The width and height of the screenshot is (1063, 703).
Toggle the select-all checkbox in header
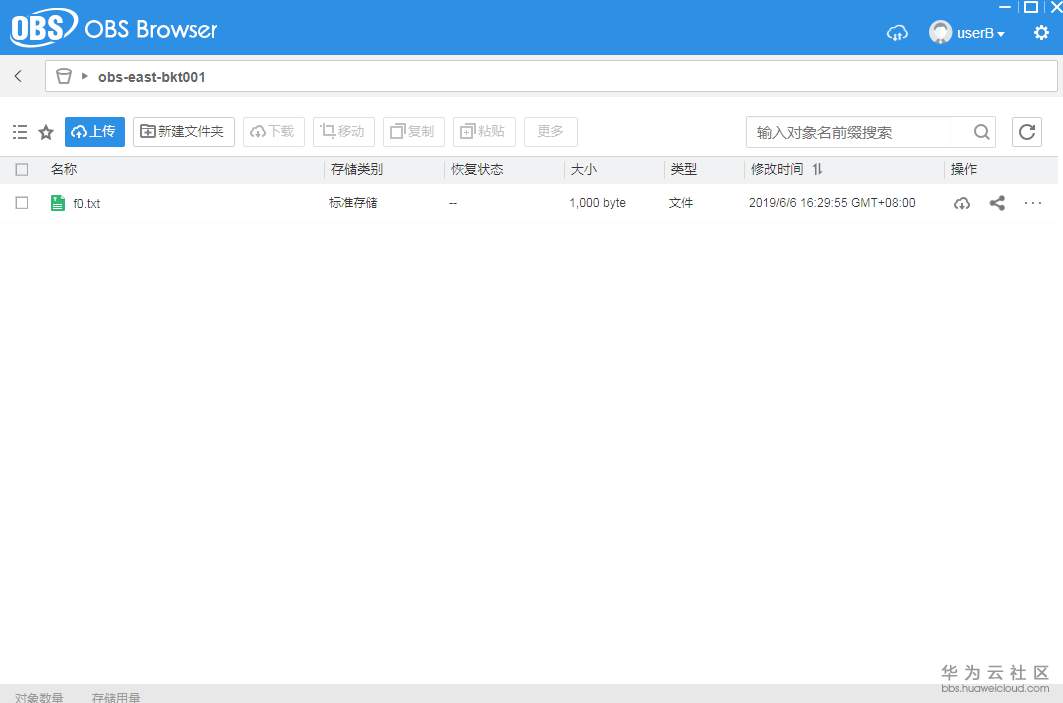coord(22,169)
